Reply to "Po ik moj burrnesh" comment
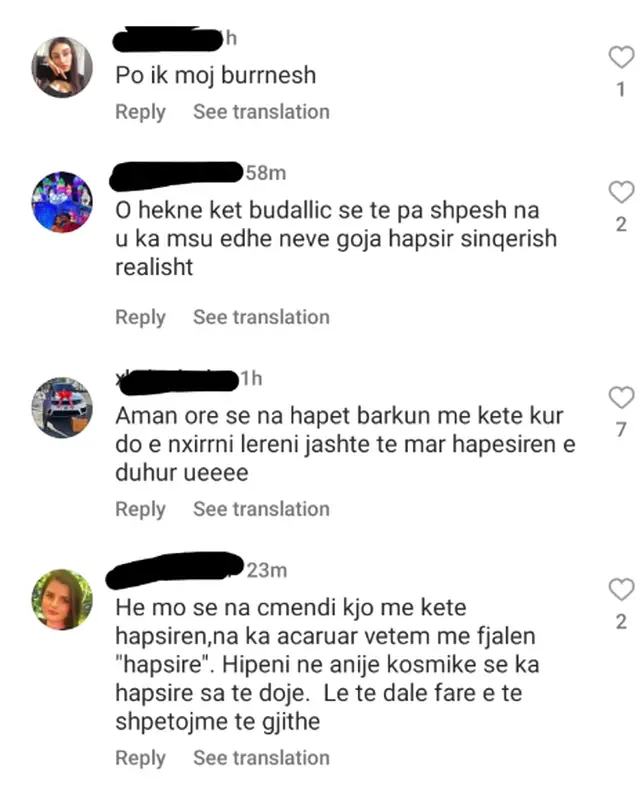640x788 pixels. pos(140,112)
